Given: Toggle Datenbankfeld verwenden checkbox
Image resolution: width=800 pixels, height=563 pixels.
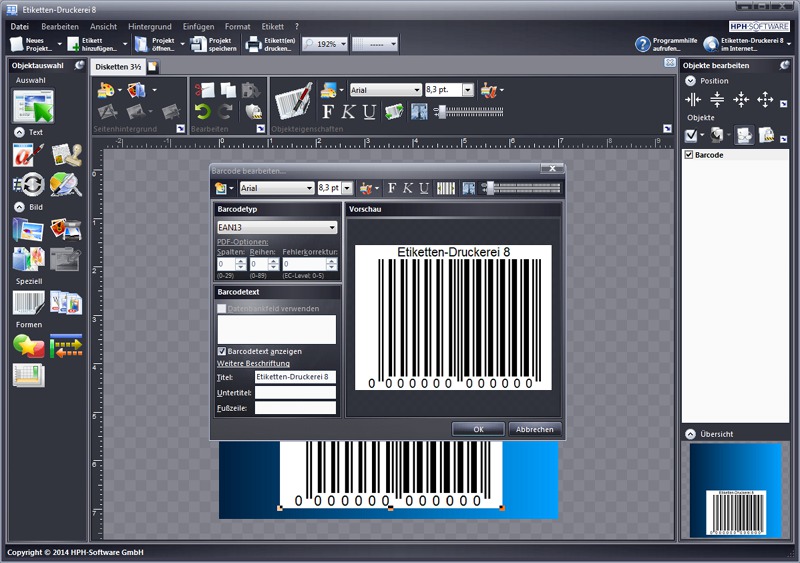Looking at the screenshot, I should 221,308.
